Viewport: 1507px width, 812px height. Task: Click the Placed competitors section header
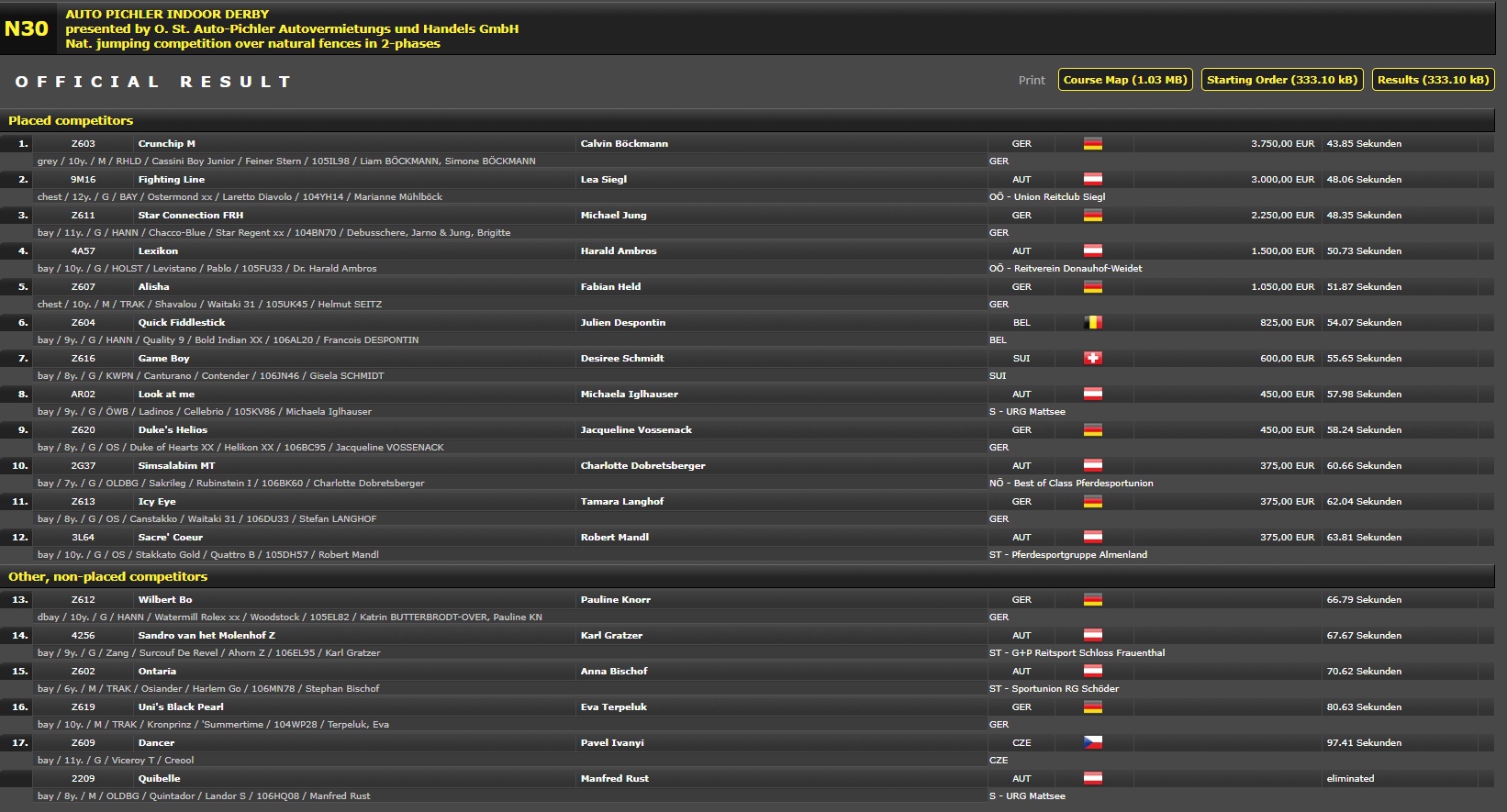71,121
